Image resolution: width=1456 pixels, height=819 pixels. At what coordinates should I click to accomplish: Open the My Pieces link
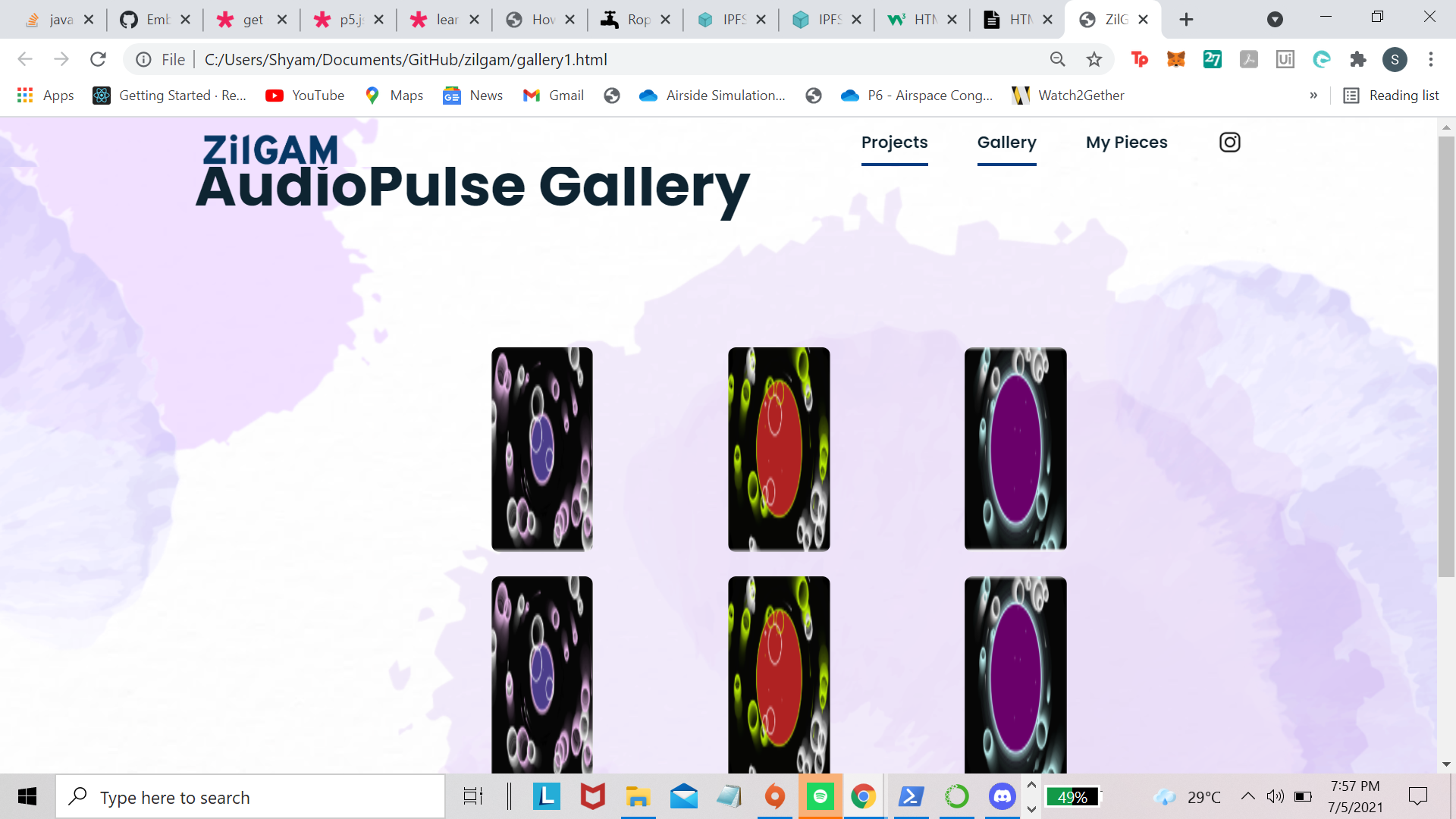(1126, 143)
